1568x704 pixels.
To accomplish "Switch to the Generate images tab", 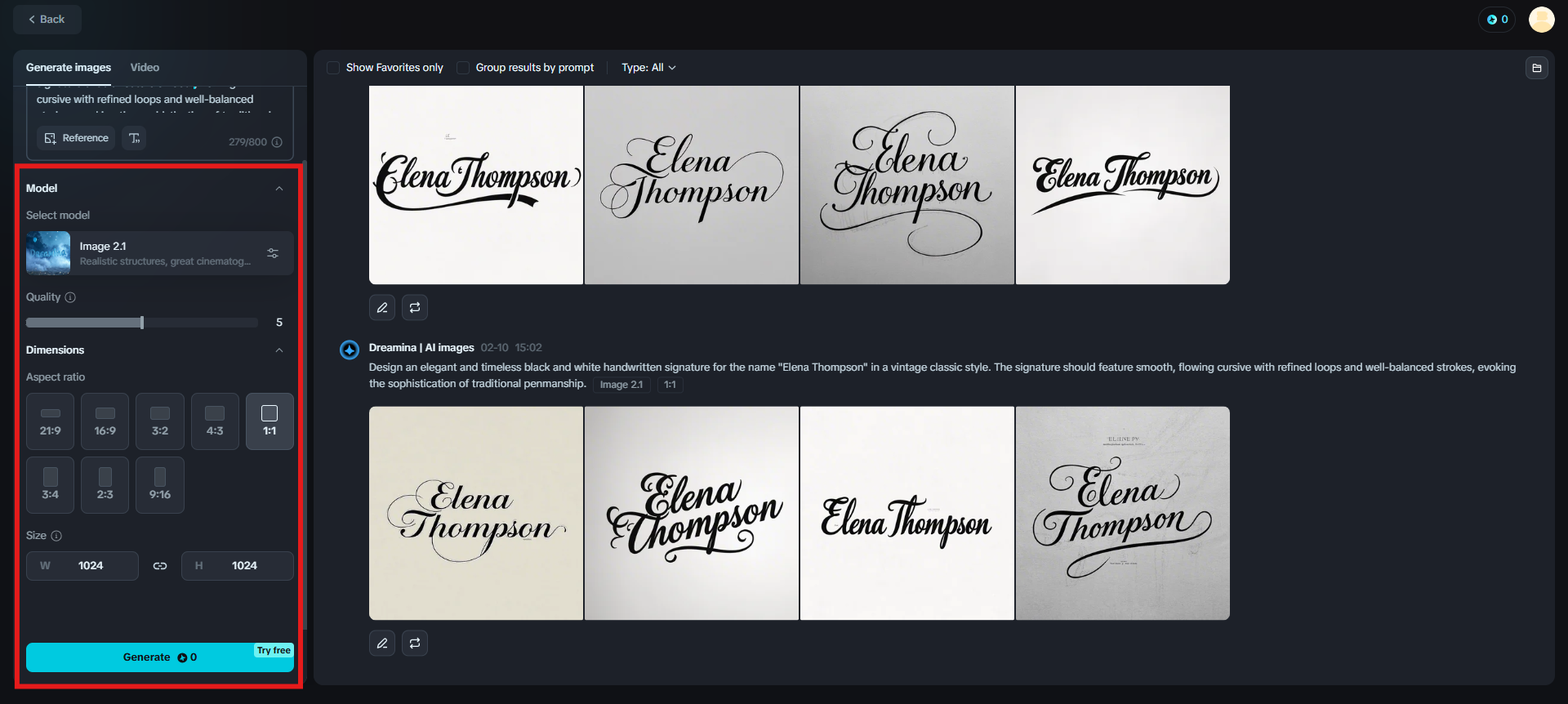I will pyautogui.click(x=69, y=68).
